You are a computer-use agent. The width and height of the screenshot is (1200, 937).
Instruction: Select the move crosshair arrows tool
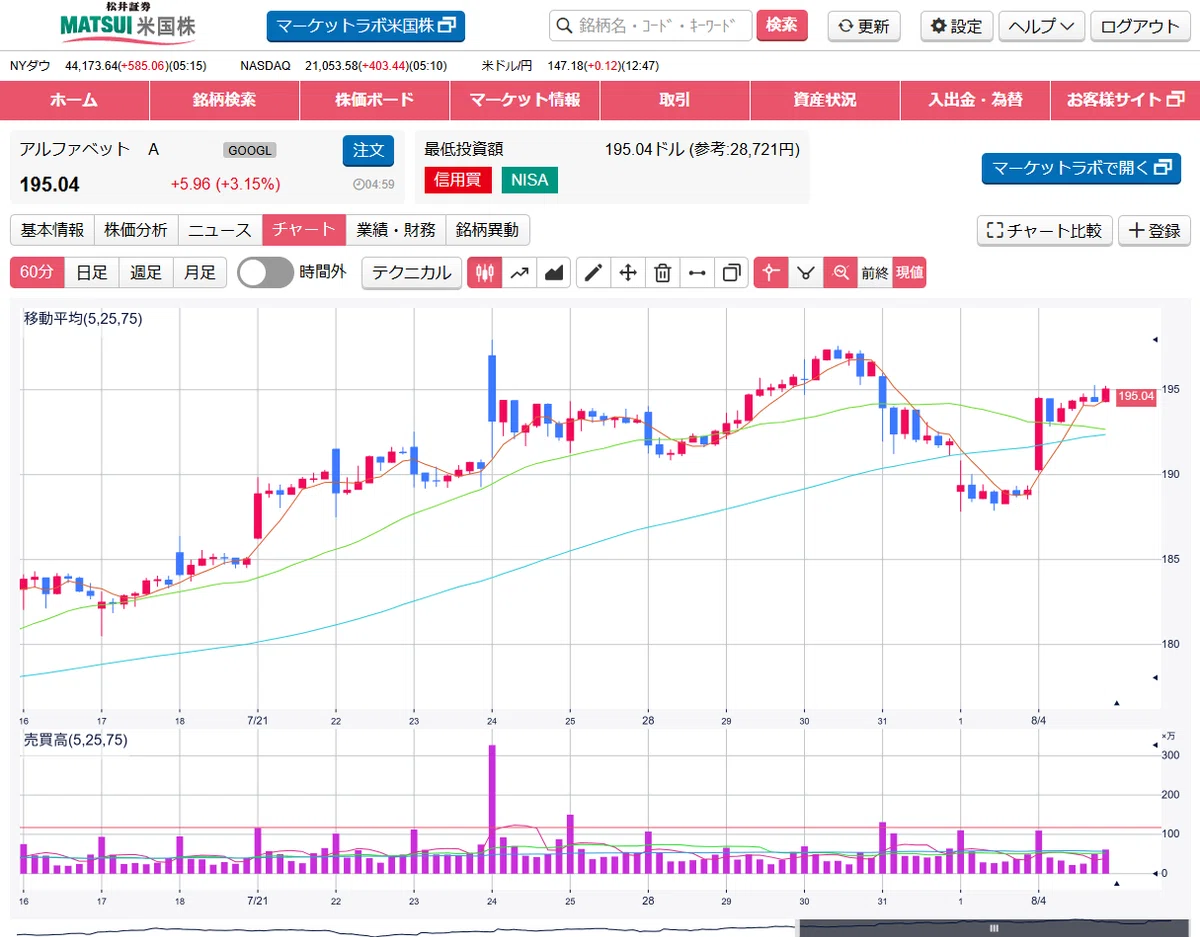tap(628, 272)
